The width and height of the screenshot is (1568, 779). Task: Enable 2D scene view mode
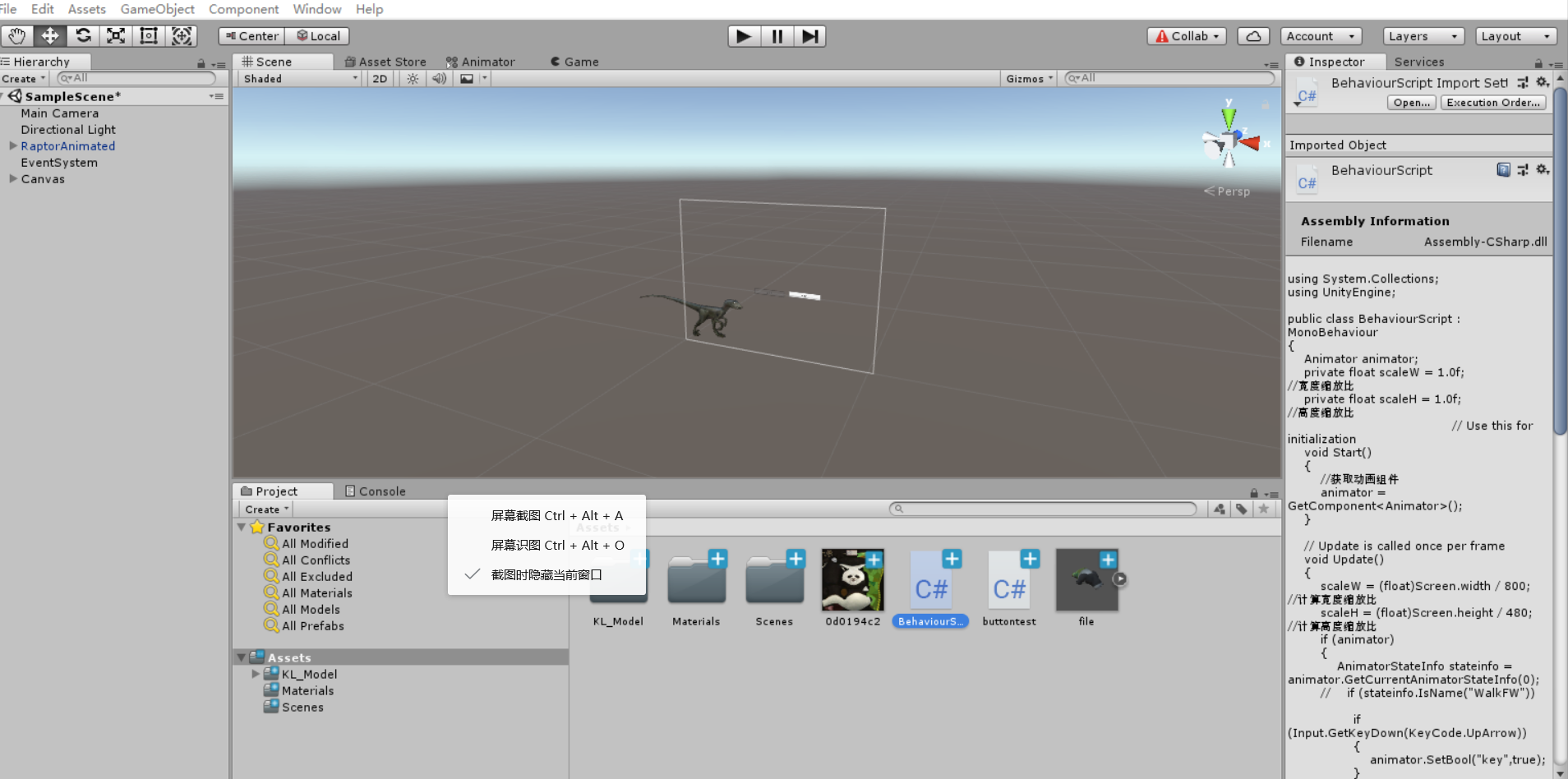379,78
